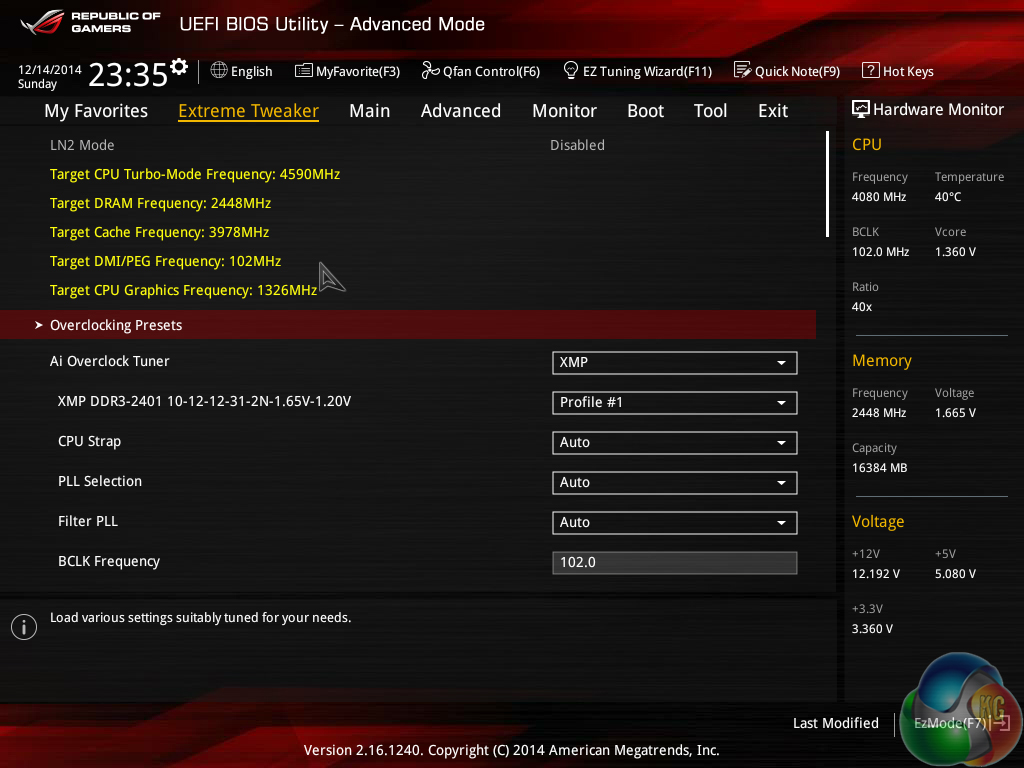Click the +5V 5.080 V reading
Screen dimensions: 1024x768
(x=955, y=573)
